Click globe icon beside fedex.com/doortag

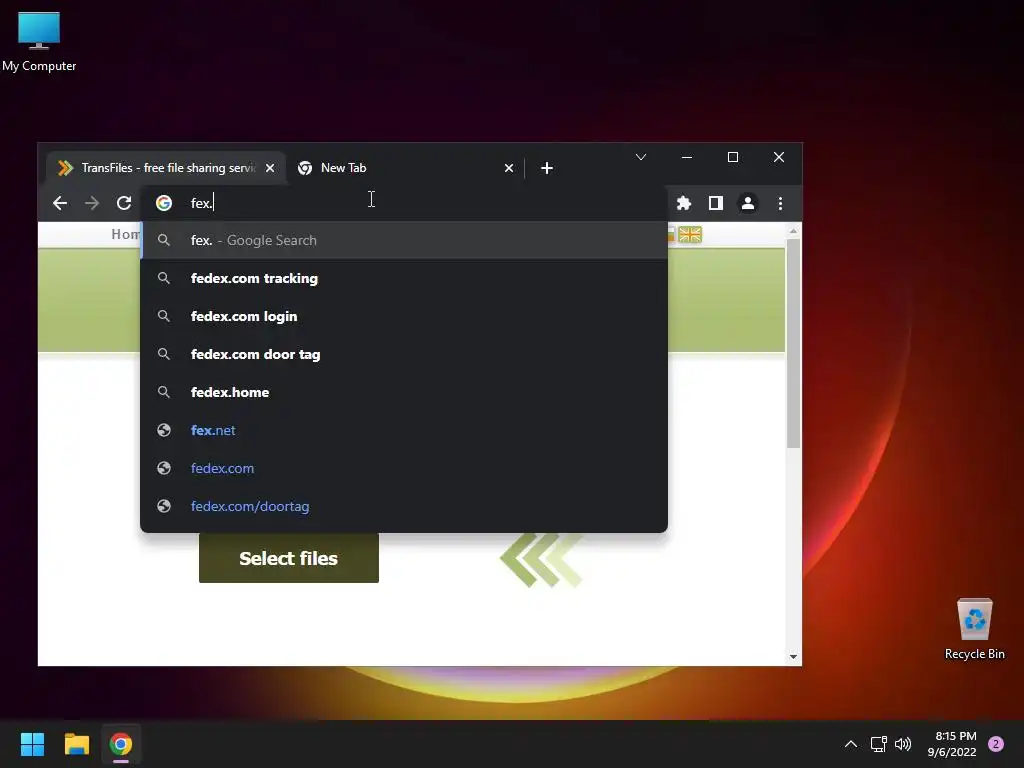(x=164, y=506)
